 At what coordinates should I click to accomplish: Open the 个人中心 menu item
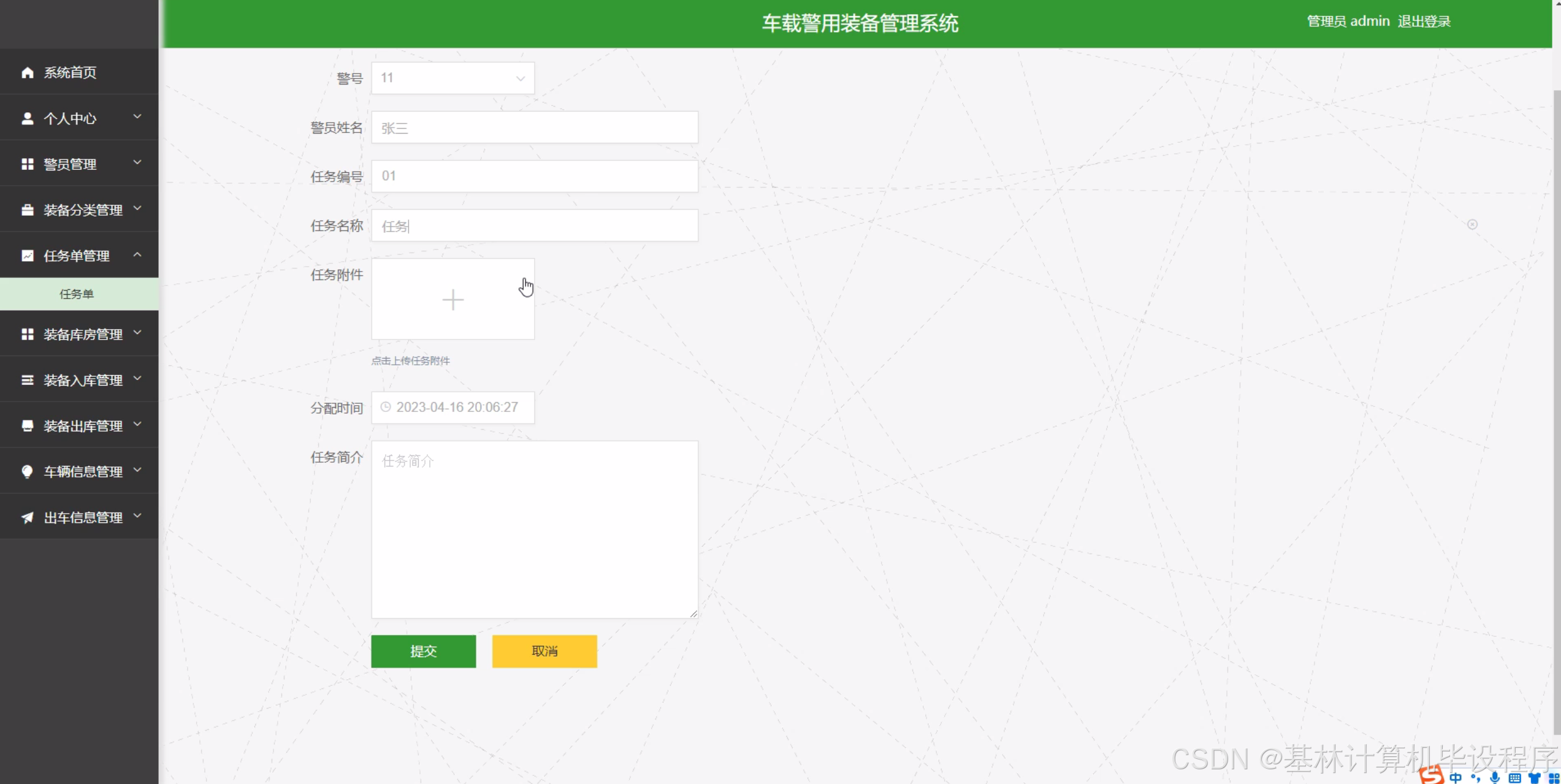click(x=79, y=118)
